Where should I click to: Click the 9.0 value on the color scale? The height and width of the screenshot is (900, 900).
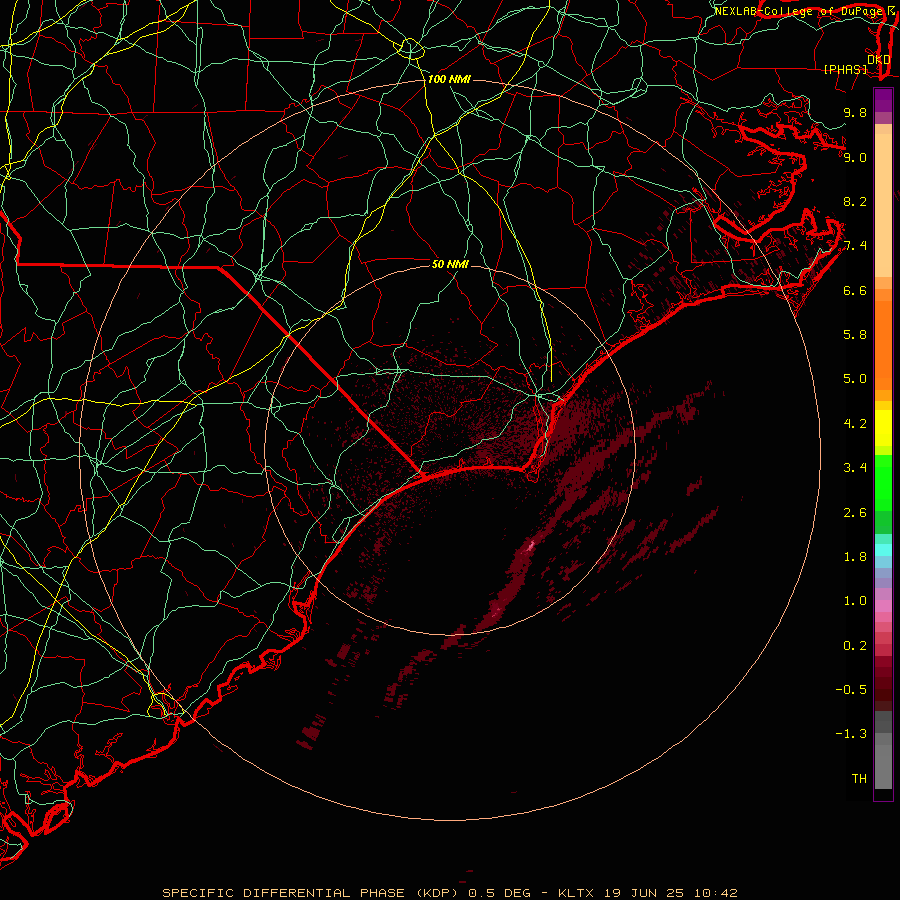[x=855, y=157]
